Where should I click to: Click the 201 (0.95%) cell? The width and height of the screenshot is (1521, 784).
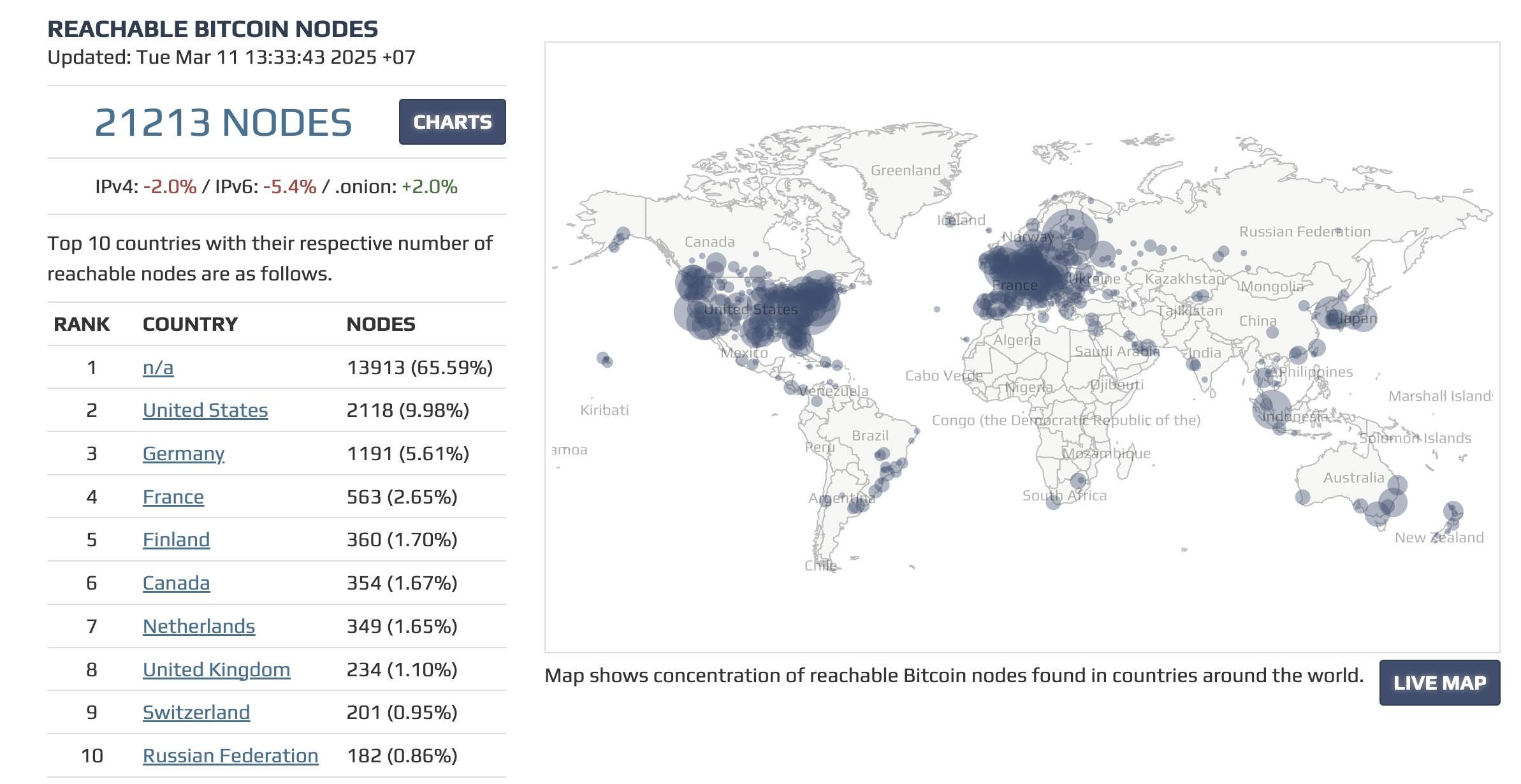[x=402, y=712]
